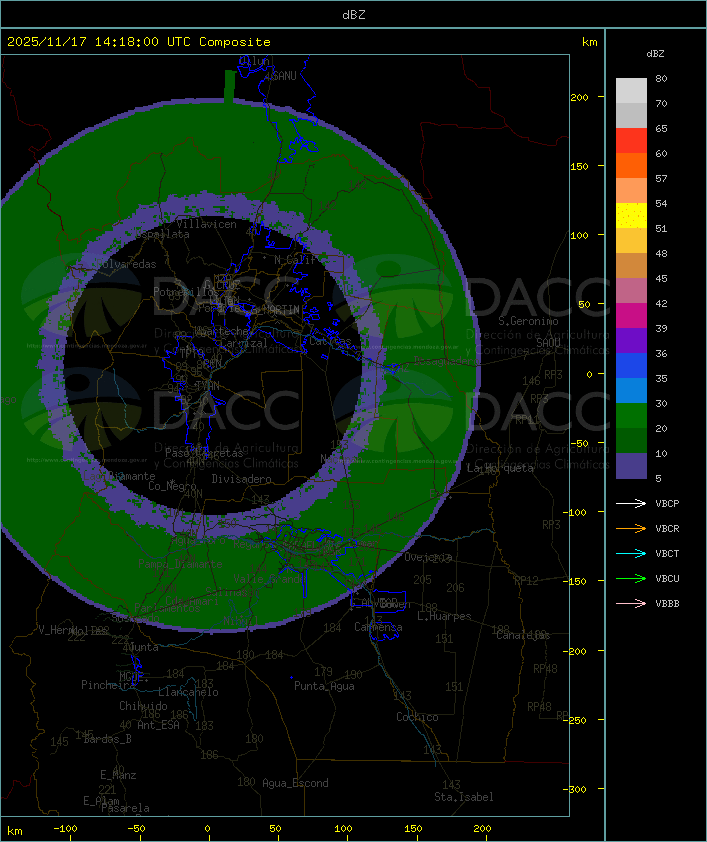Click the 2025/11/17 14:18:00 UTC Composite timestamp
Screen dimensions: 707x842
(x=139, y=42)
